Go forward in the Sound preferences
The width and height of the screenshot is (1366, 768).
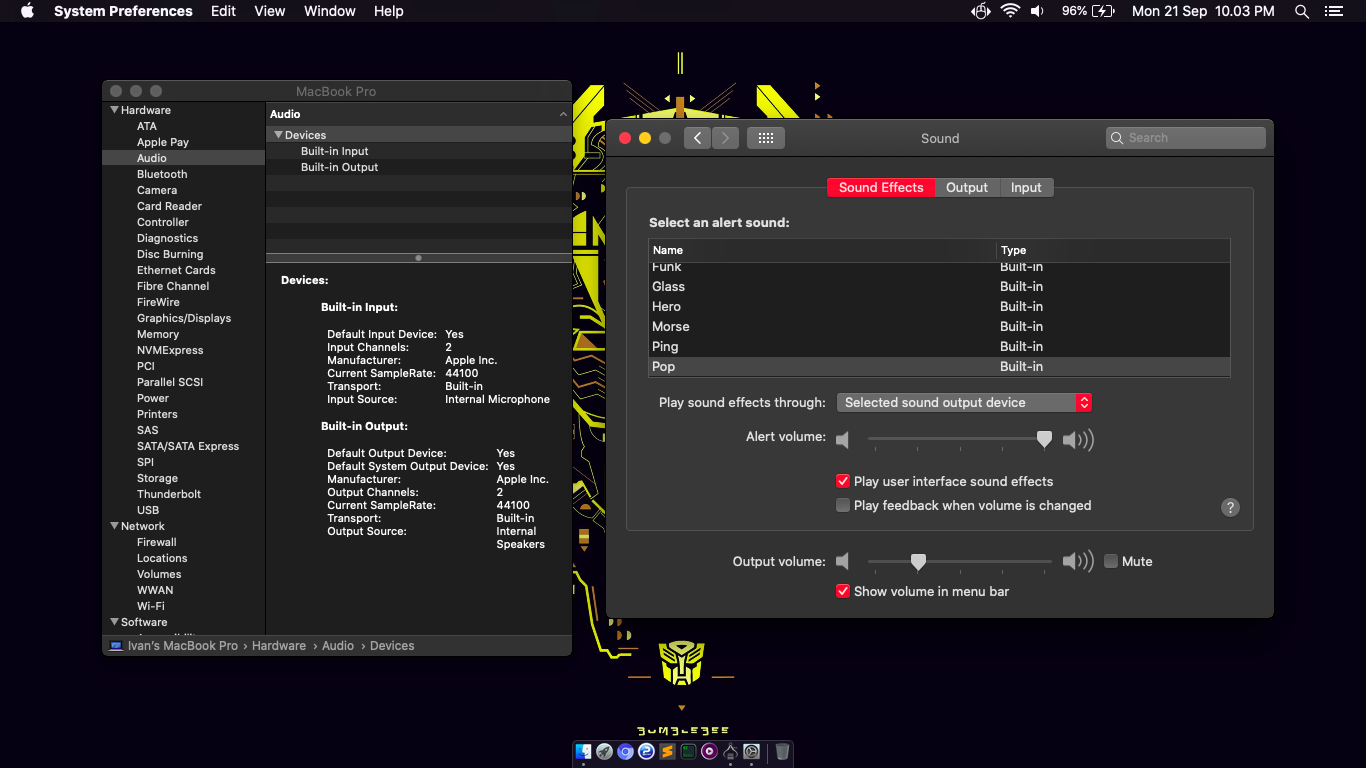pyautogui.click(x=725, y=138)
